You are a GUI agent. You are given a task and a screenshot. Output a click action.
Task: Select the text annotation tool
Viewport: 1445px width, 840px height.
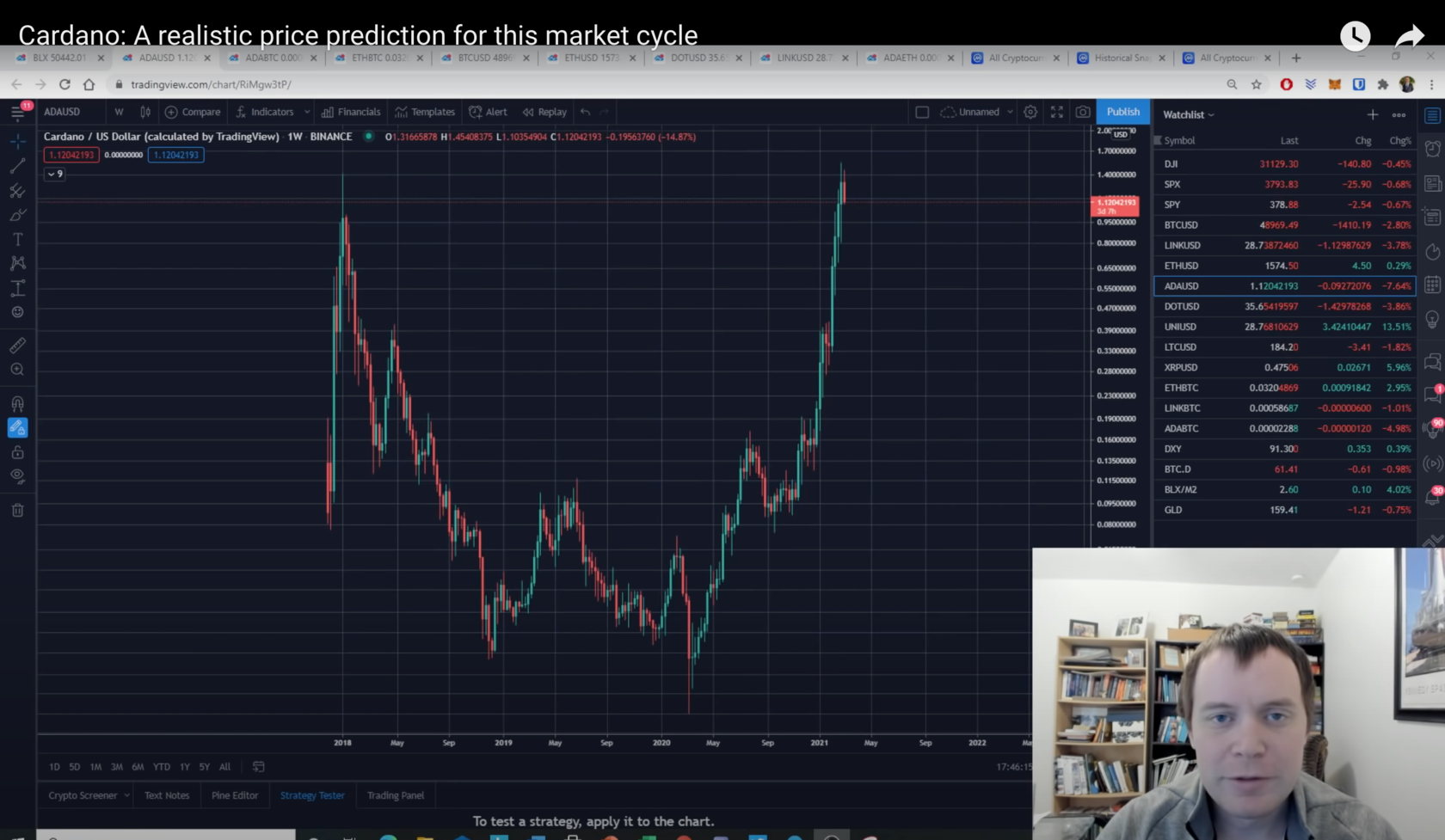pos(17,240)
